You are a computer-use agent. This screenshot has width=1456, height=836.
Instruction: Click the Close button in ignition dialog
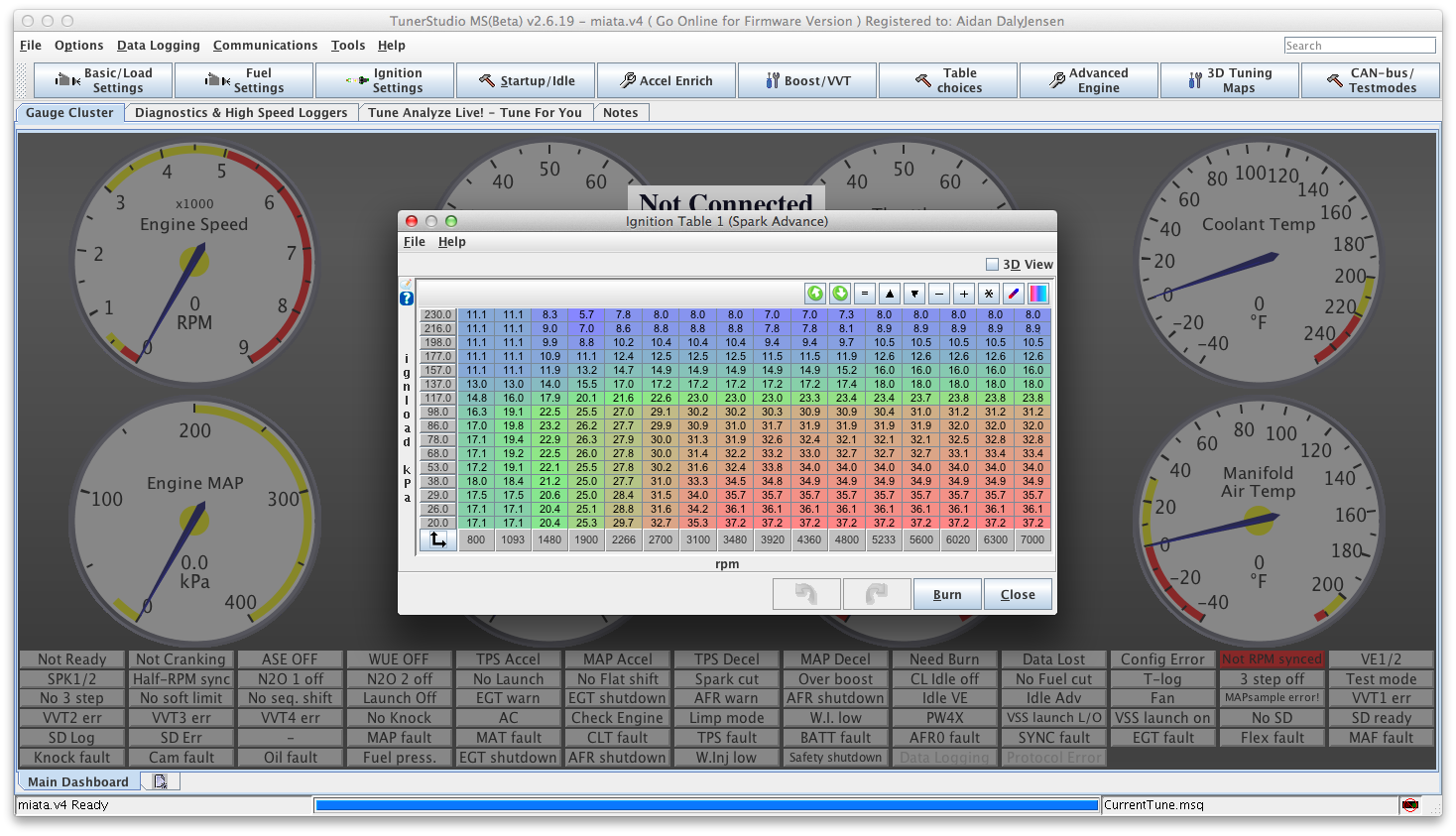point(1018,595)
